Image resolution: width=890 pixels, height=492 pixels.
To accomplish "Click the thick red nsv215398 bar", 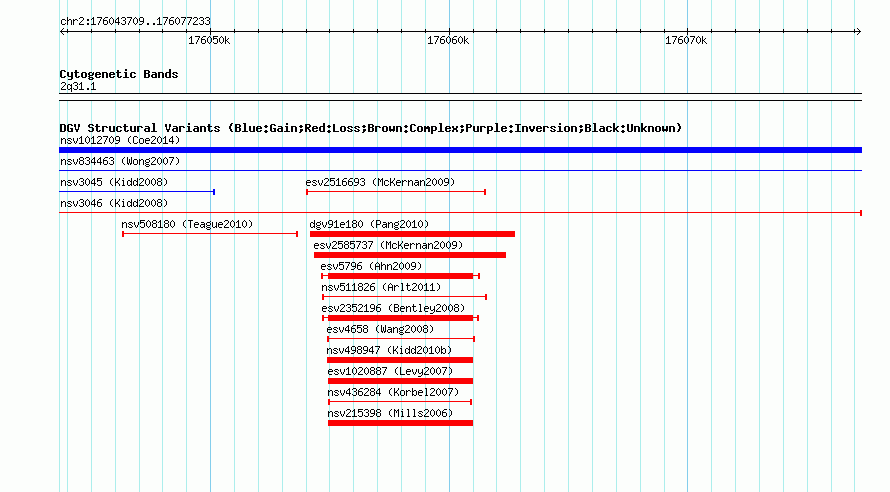I will click(x=400, y=423).
